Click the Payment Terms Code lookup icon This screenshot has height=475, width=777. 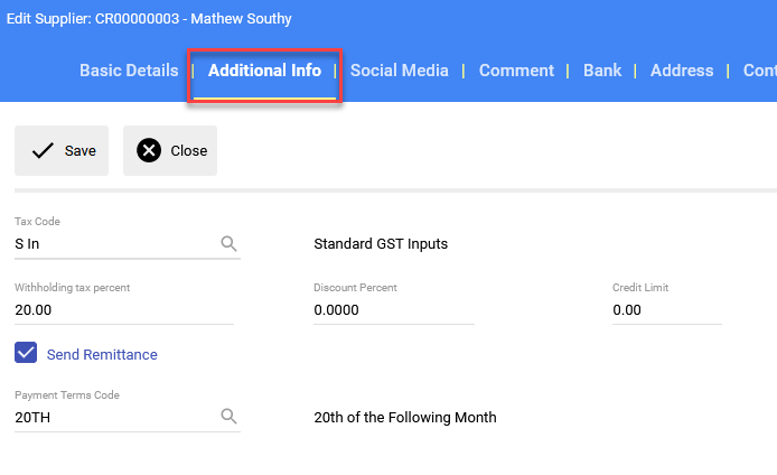click(228, 416)
